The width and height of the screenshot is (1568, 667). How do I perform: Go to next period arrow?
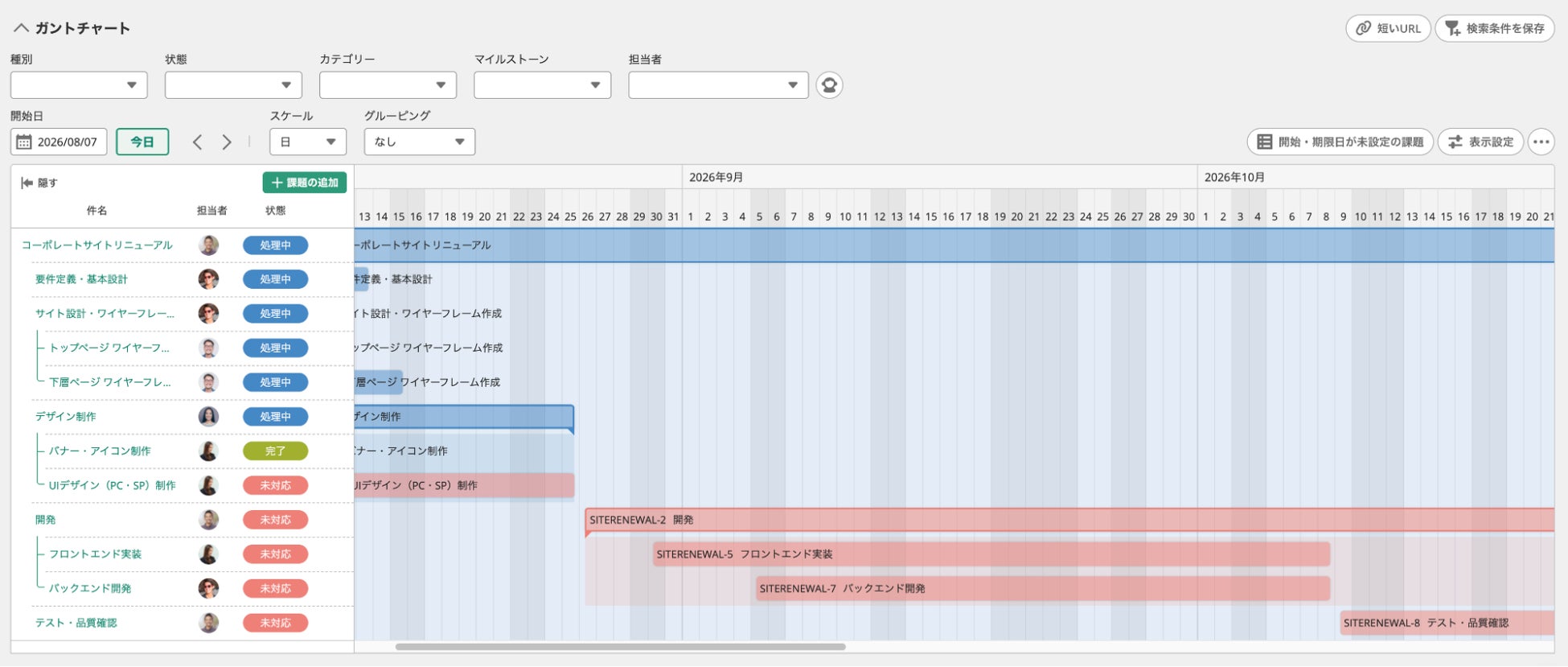point(227,142)
